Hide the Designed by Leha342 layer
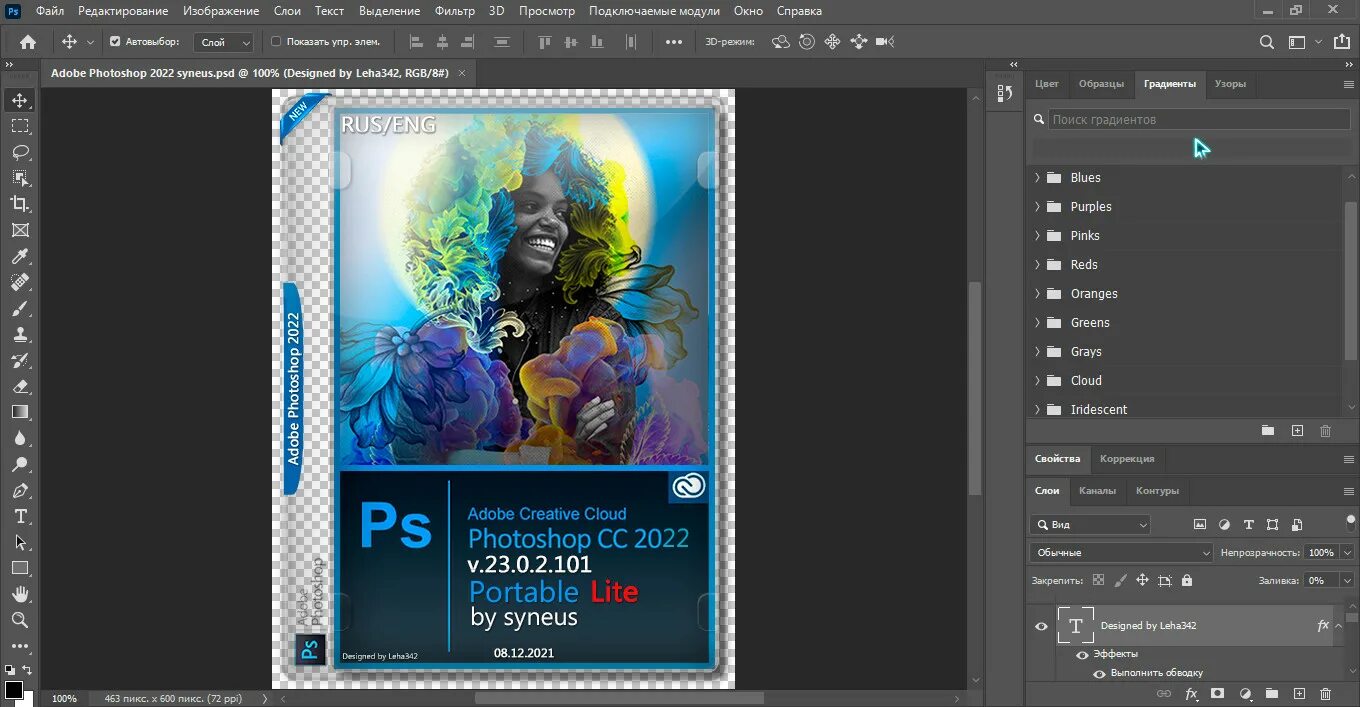Screen dimensions: 1360x707 point(1041,626)
